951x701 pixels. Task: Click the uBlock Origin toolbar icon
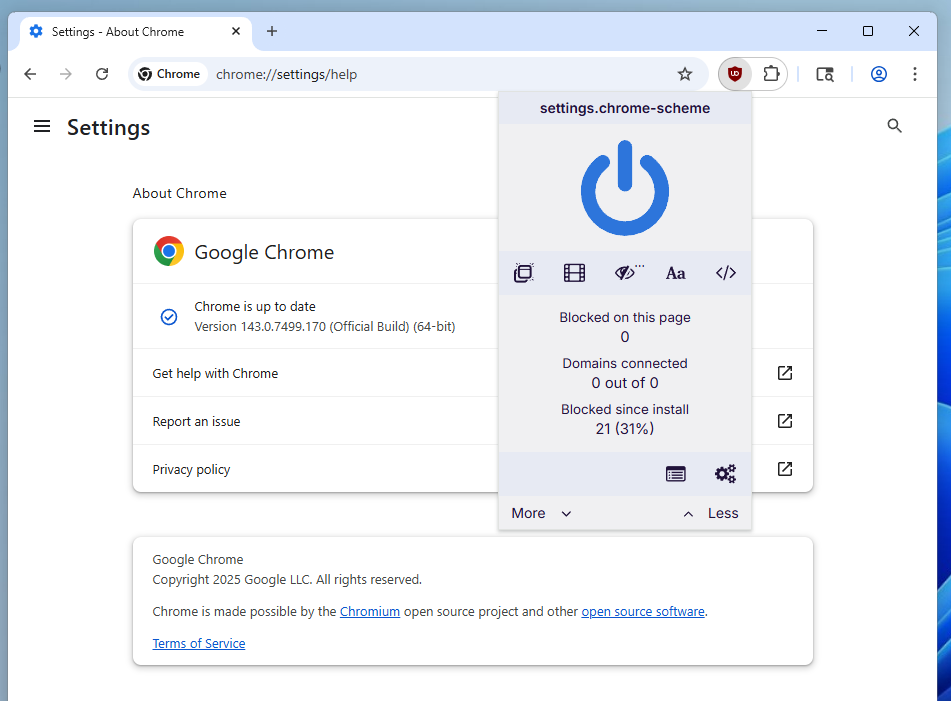pos(734,73)
